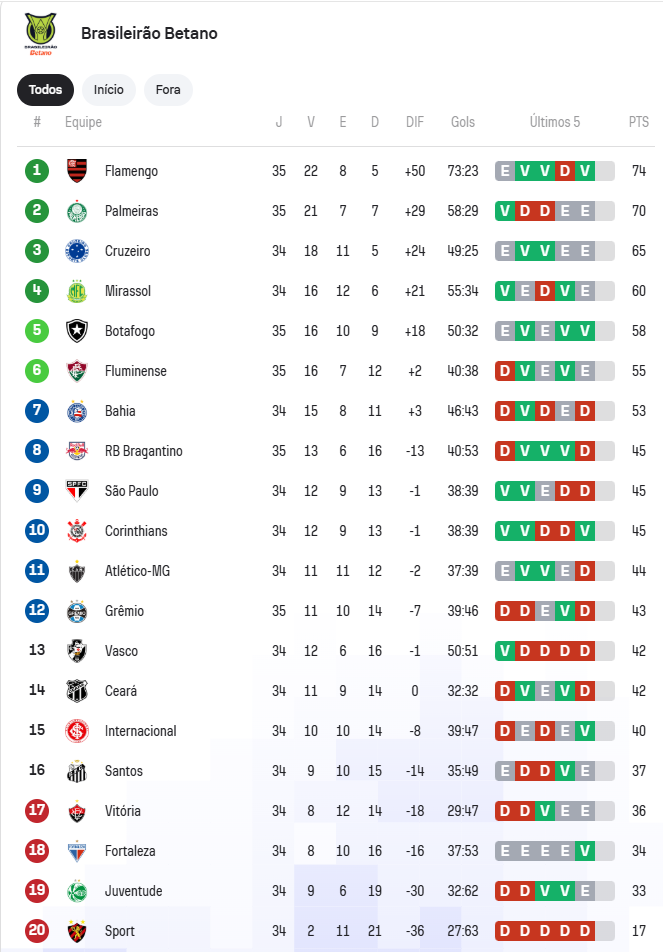Click the Cruzeiro team crest
The width and height of the screenshot is (663, 952).
point(77,251)
